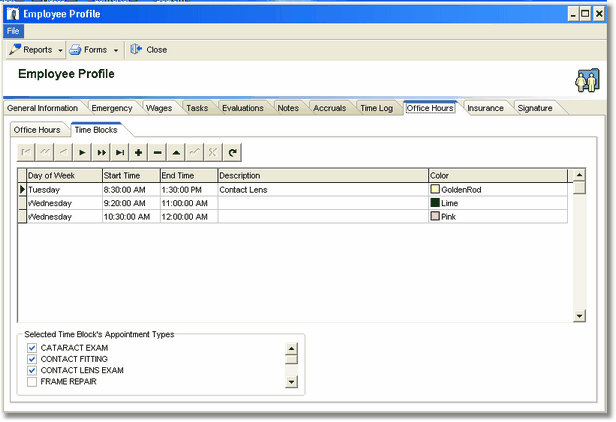Click the 11:00:00 AM end time cell
616x422 pixels.
point(189,203)
